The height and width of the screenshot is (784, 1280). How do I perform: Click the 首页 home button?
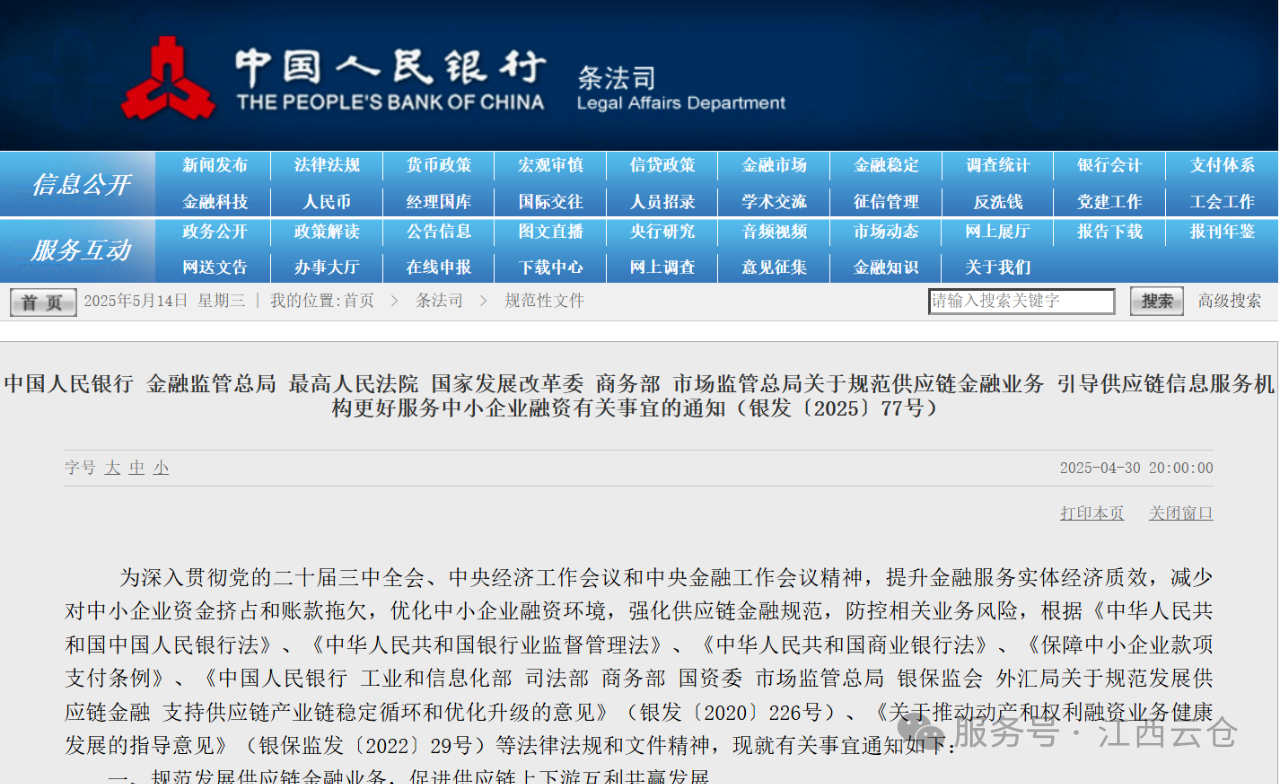[43, 302]
